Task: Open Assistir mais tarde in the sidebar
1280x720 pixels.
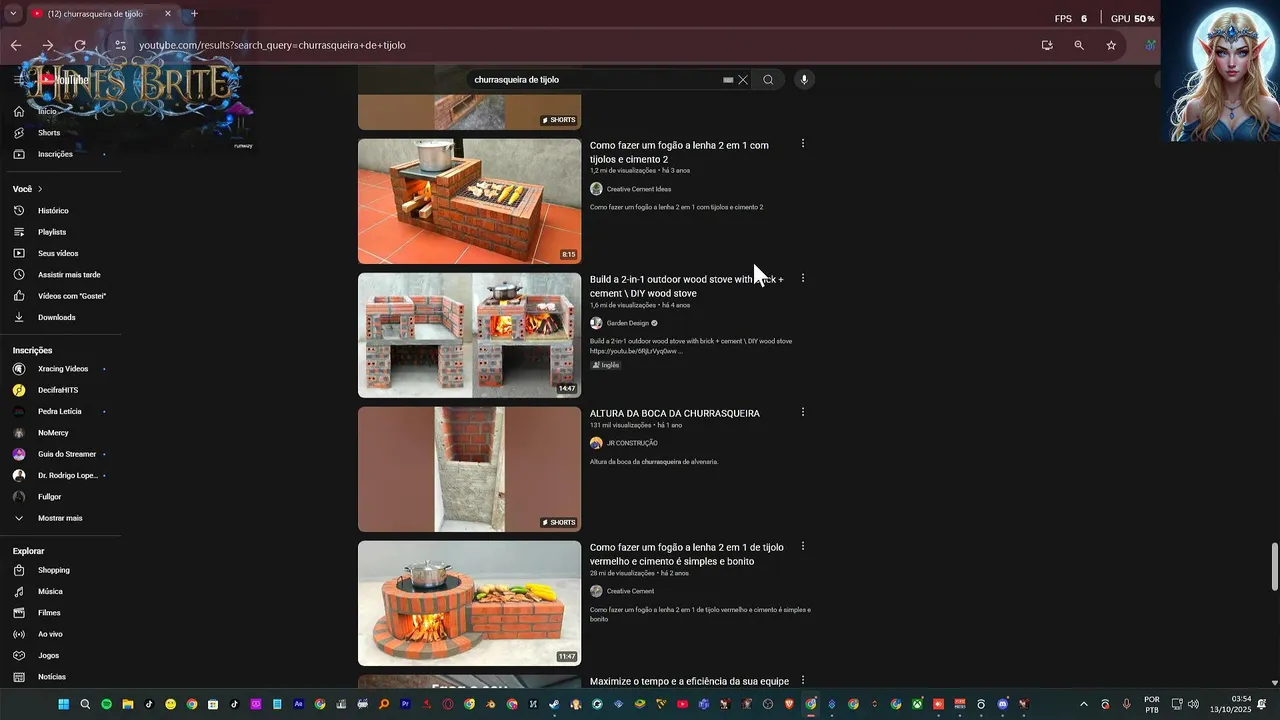Action: click(x=69, y=275)
